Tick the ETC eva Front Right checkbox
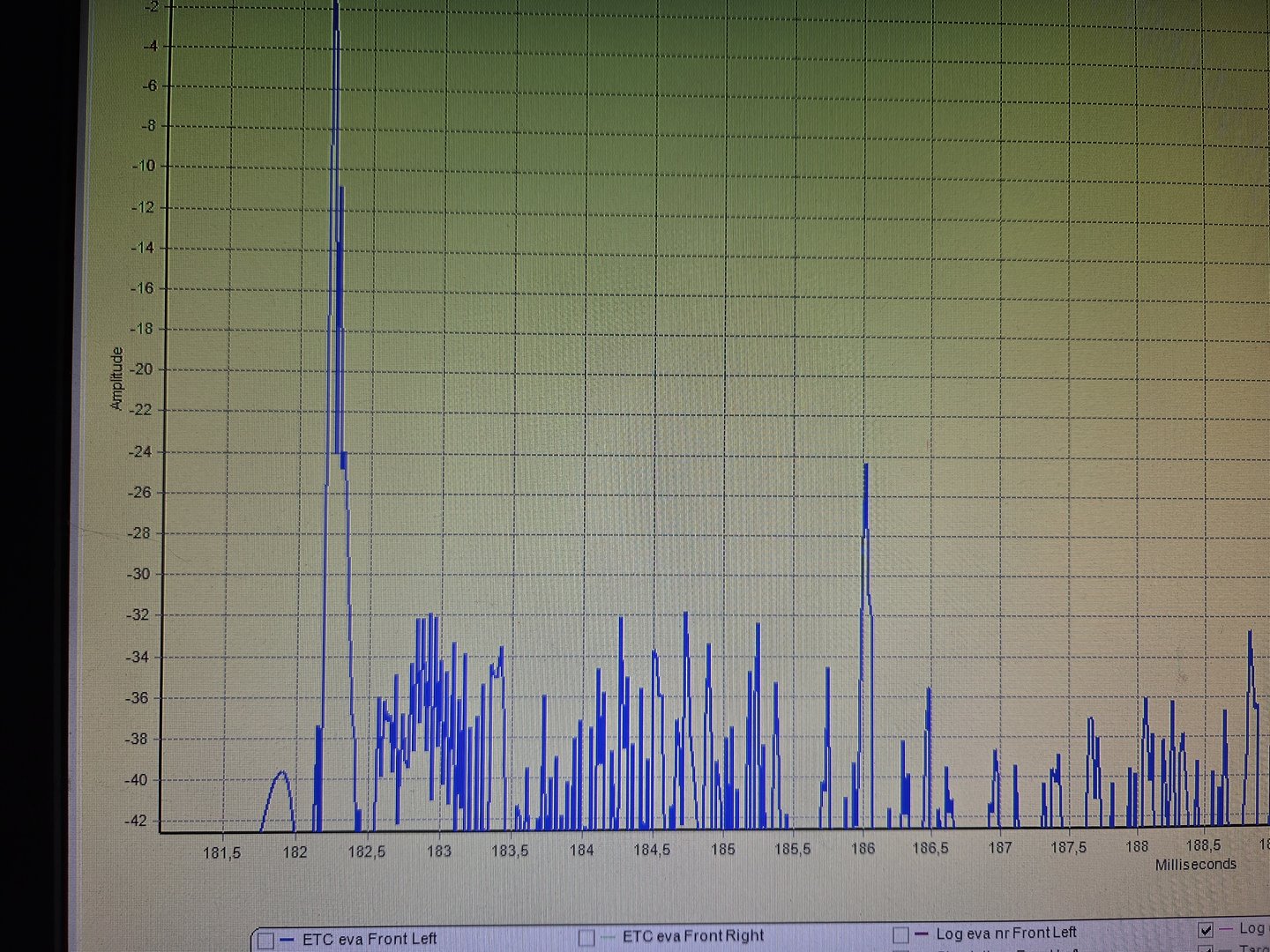1270x952 pixels. pos(586,938)
